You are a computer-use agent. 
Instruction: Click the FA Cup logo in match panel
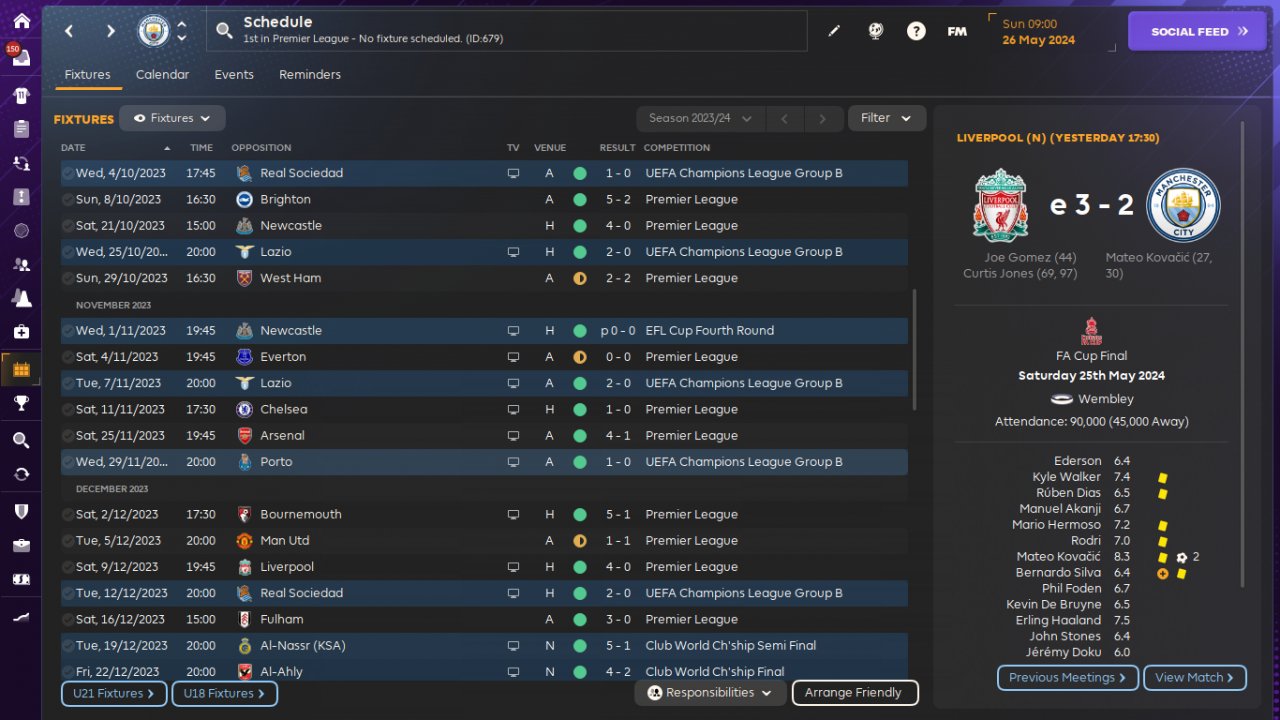click(1091, 330)
